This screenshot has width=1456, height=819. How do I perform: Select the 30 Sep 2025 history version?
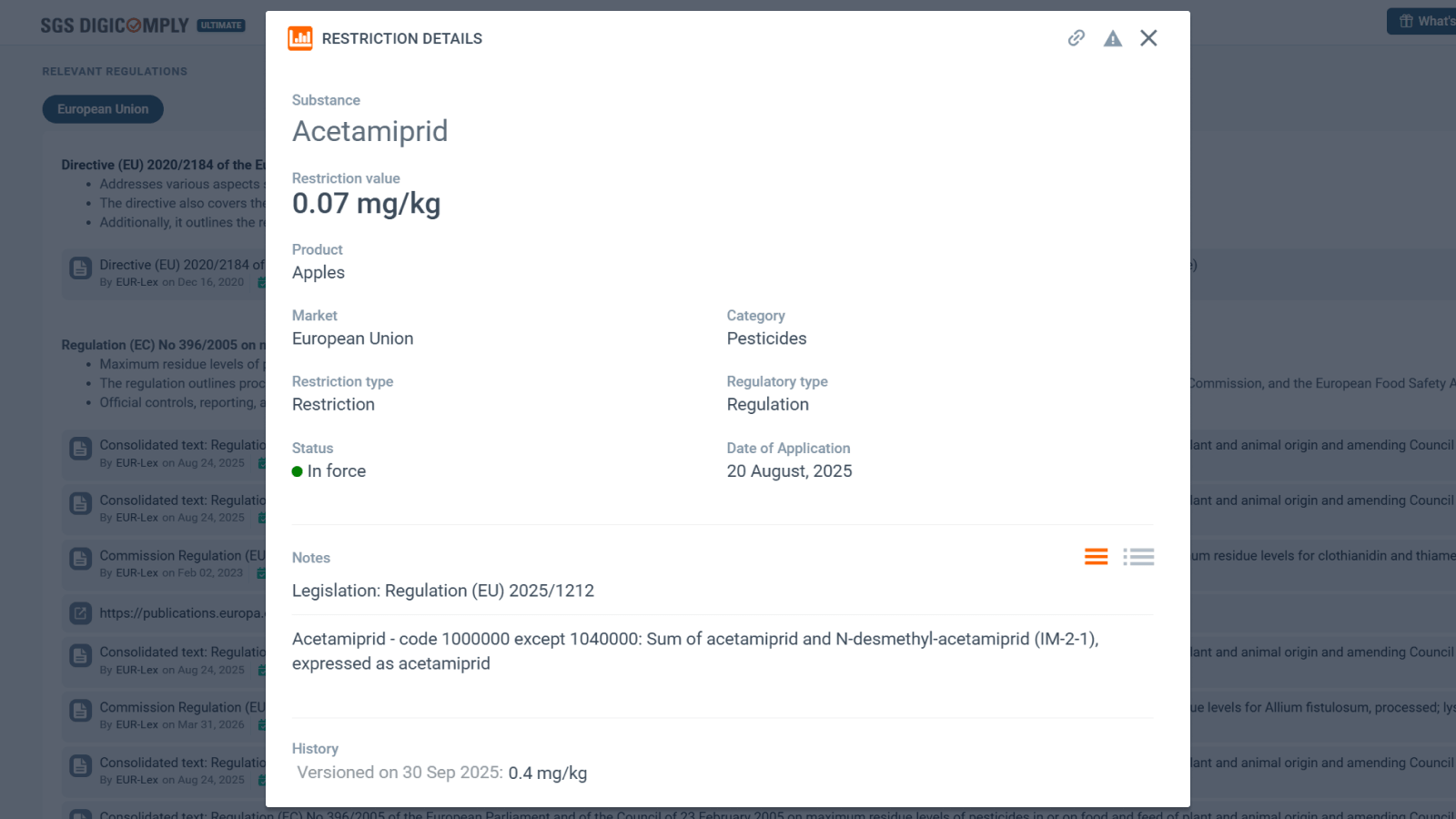pyautogui.click(x=441, y=773)
